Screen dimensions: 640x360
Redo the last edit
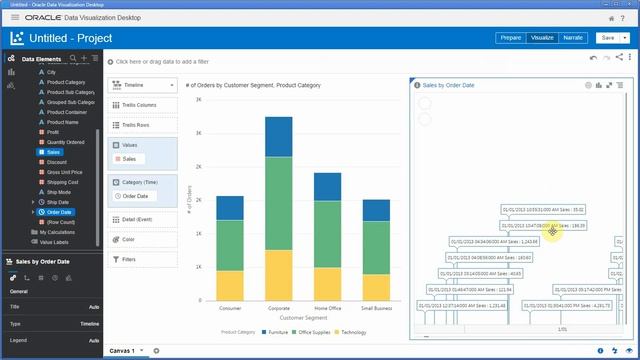(x=607, y=58)
